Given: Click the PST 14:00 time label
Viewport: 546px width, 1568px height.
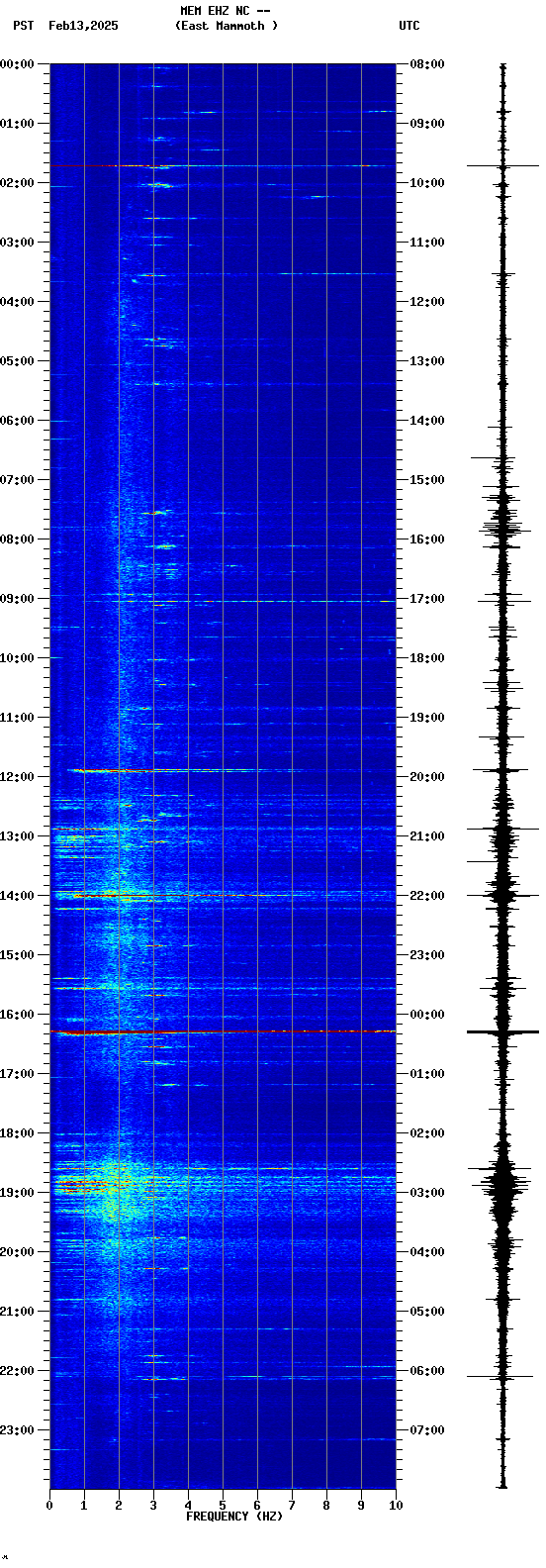Looking at the screenshot, I should 17,896.
